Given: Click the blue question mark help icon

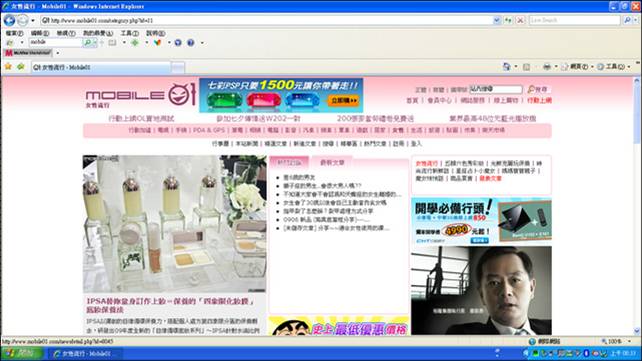Looking at the screenshot, I should tap(190, 43).
